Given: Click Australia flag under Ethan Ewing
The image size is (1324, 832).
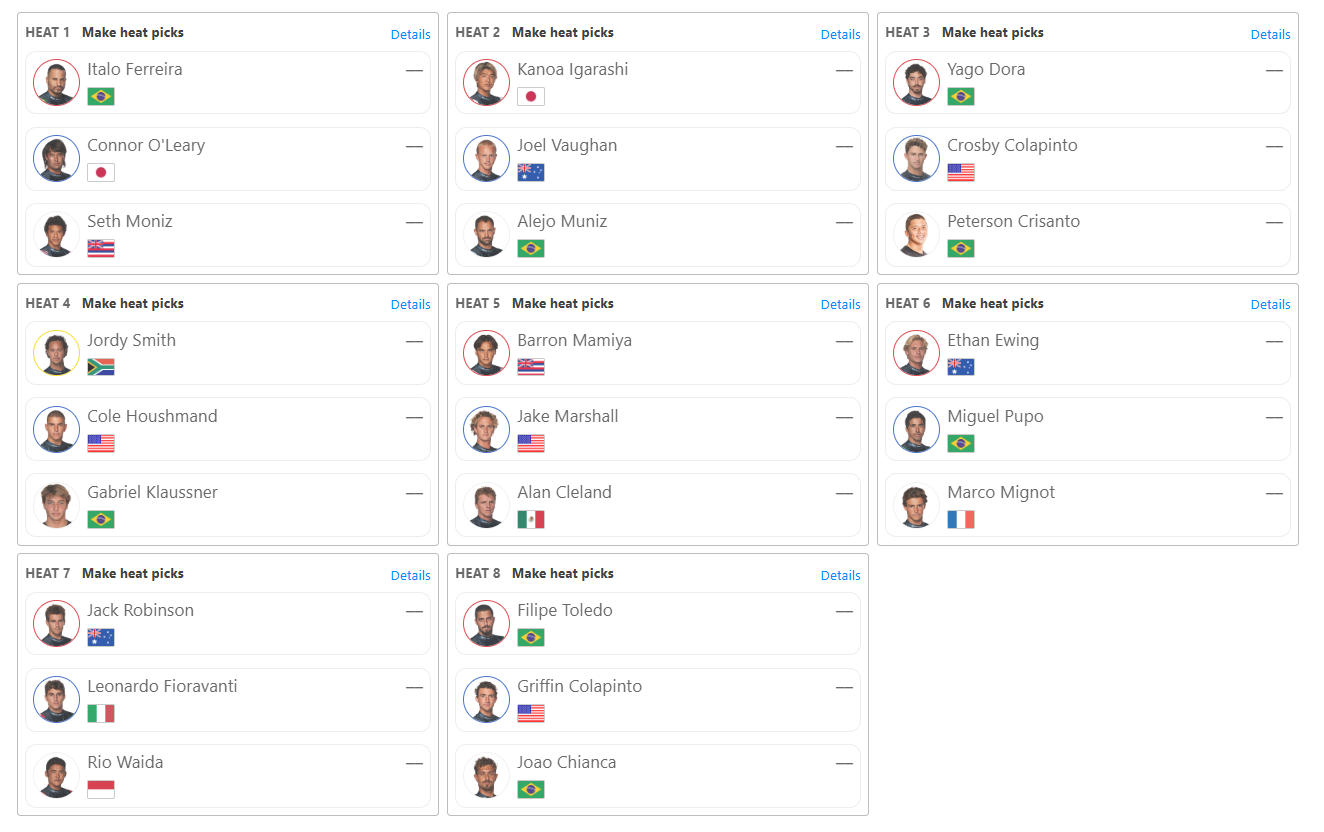Looking at the screenshot, I should [961, 367].
